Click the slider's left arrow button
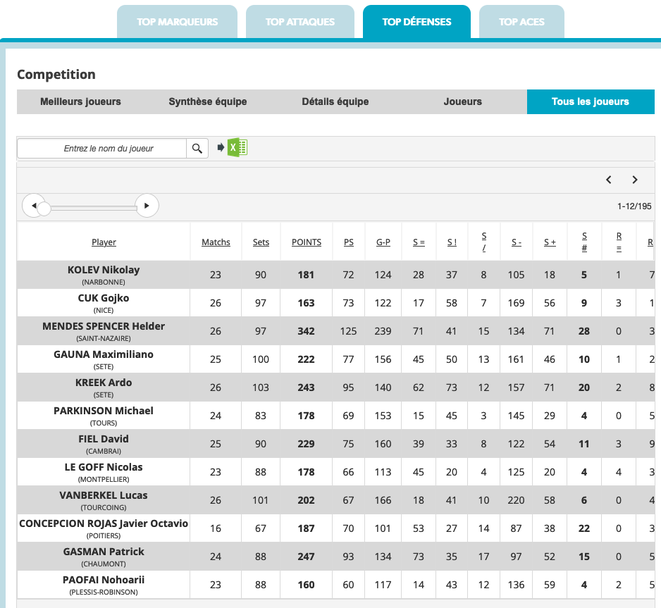661x608 pixels. point(34,206)
